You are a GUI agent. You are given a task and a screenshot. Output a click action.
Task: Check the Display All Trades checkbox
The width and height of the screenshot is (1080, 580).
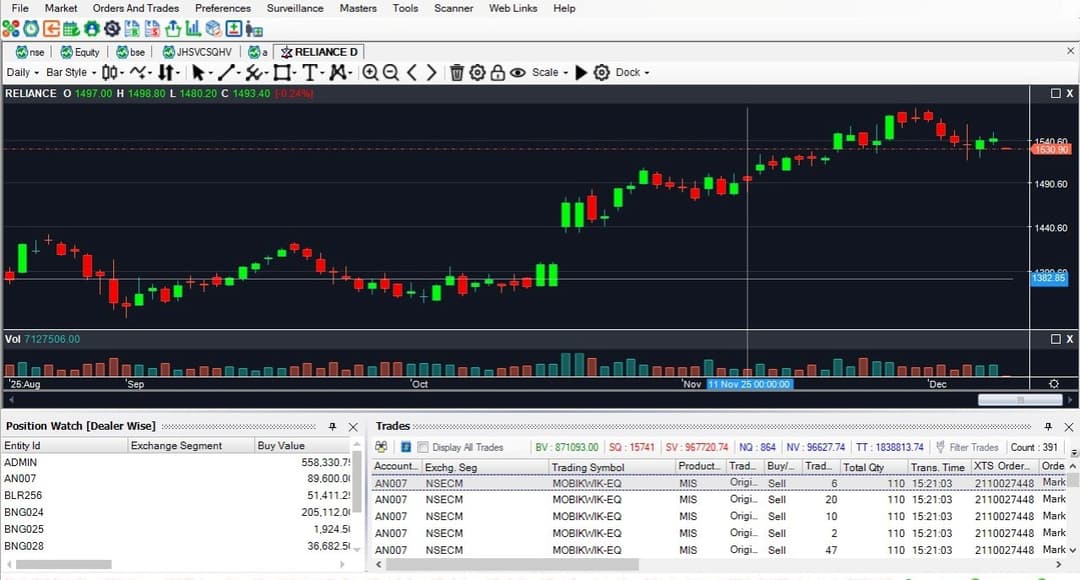coord(423,447)
